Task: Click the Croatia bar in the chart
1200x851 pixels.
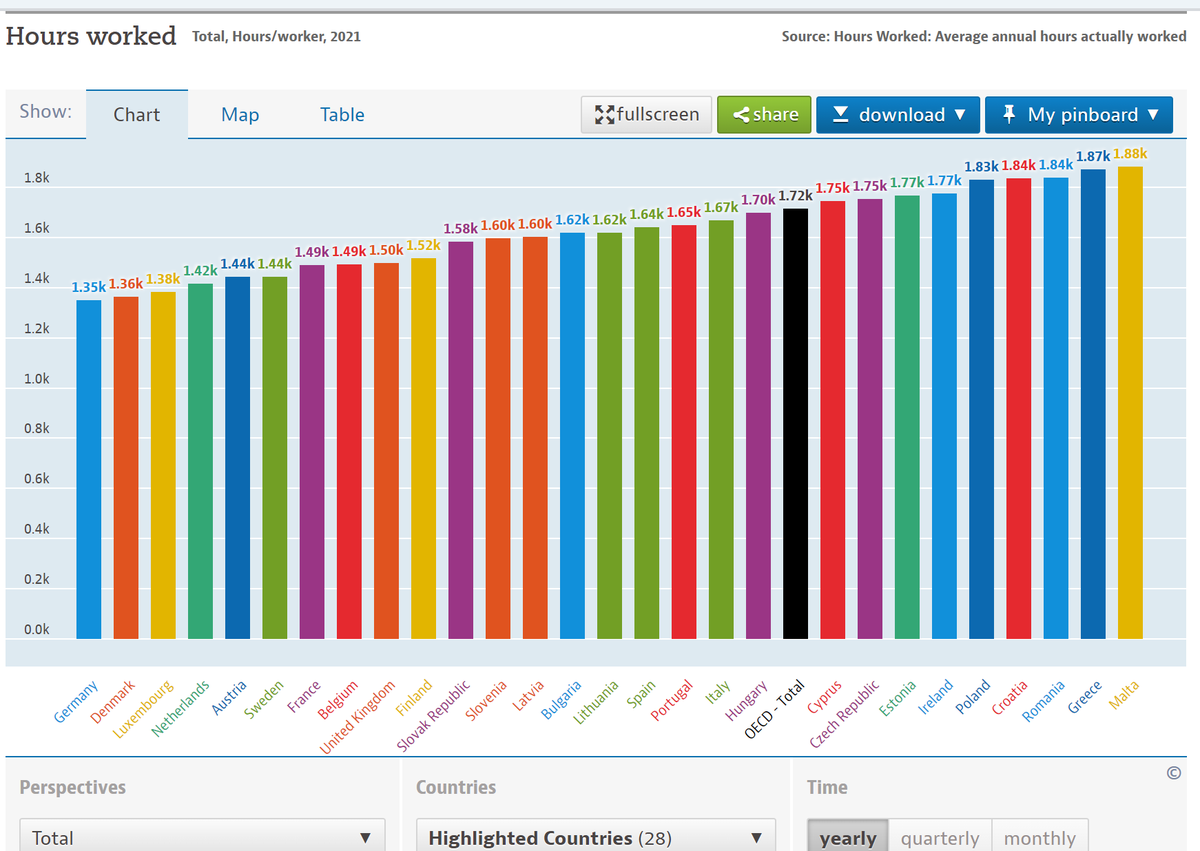Action: coord(1018,408)
